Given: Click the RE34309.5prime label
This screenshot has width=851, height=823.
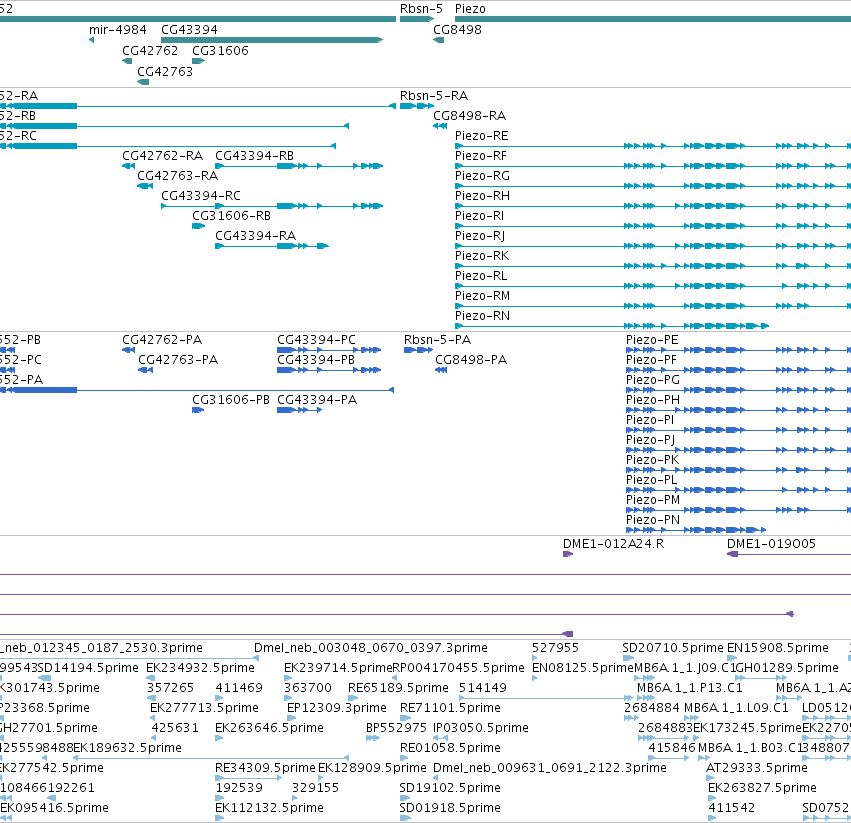Looking at the screenshot, I should [265, 768].
